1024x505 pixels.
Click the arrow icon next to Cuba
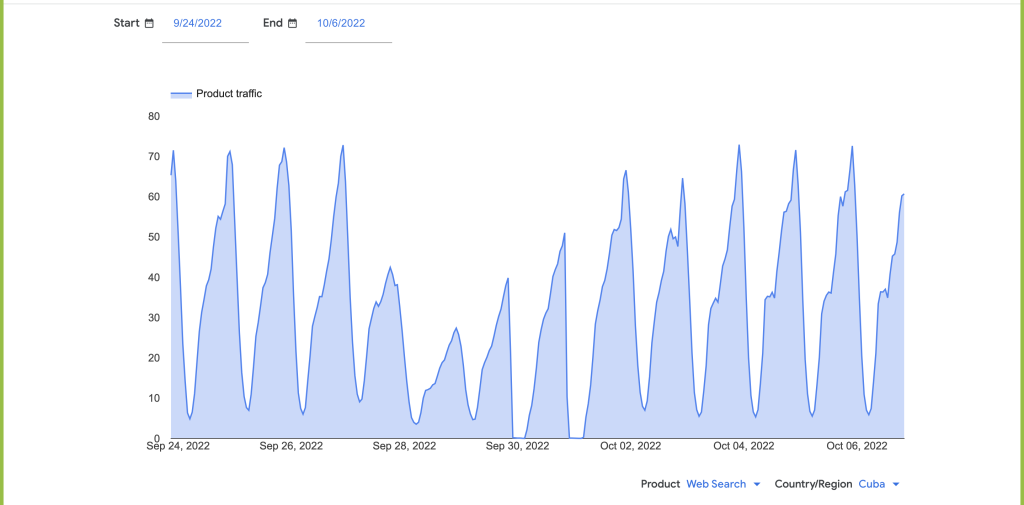coord(895,484)
